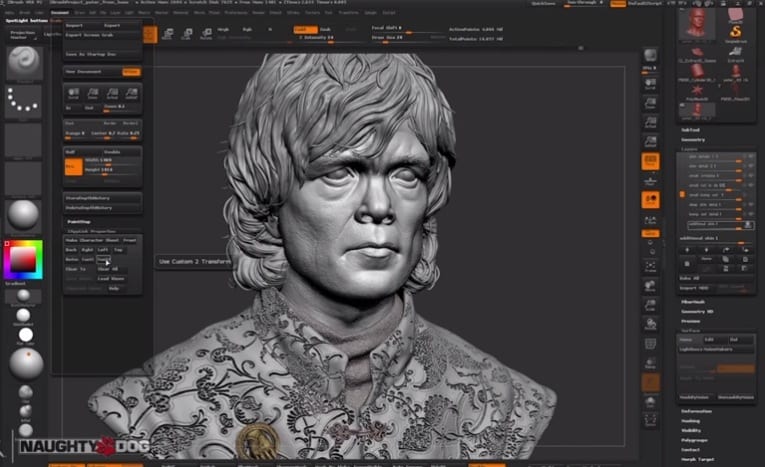This screenshot has height=467, width=765.
Task: Expand the Deformation sub-palette
Action: (x=696, y=411)
